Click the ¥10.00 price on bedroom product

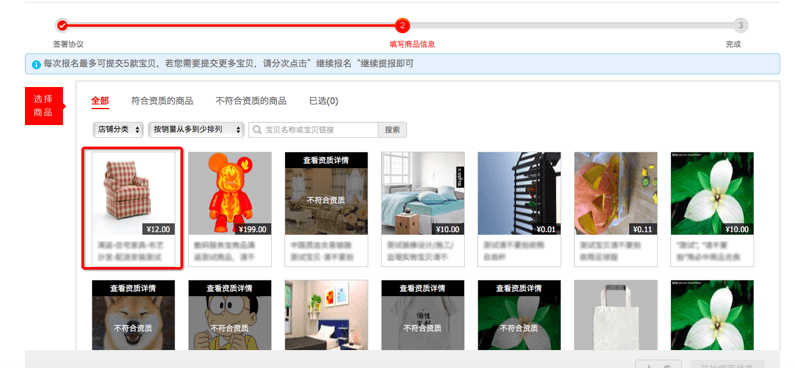[448, 229]
